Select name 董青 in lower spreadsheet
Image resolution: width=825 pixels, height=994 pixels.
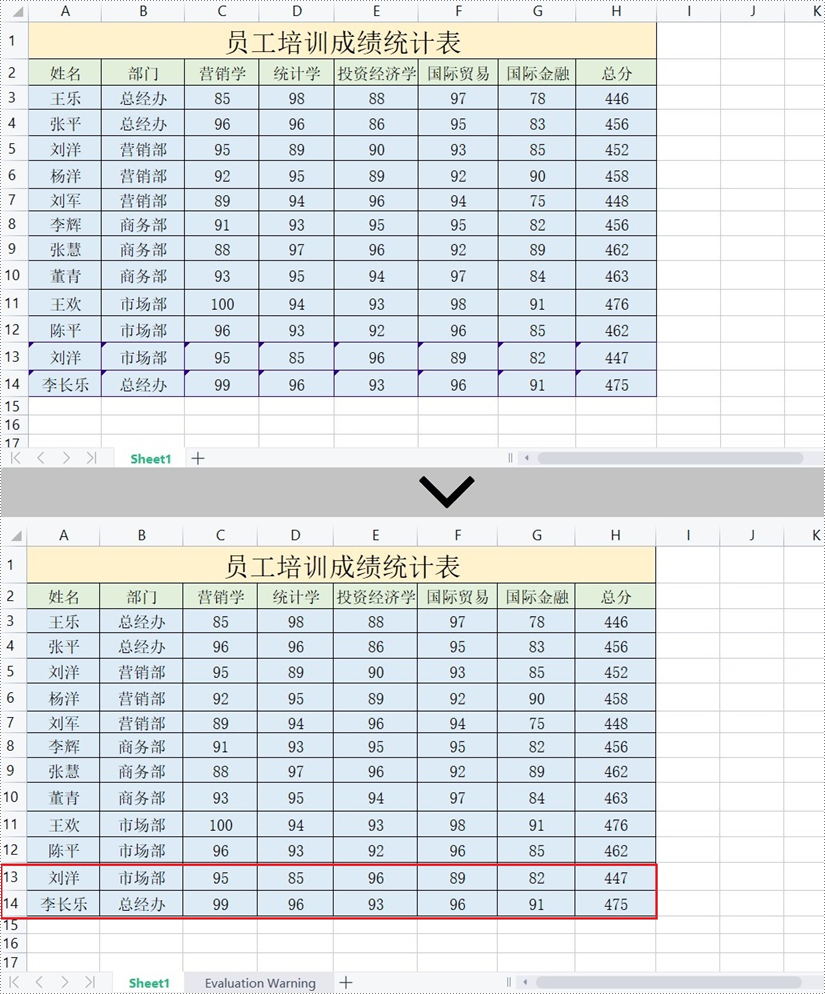click(x=63, y=797)
